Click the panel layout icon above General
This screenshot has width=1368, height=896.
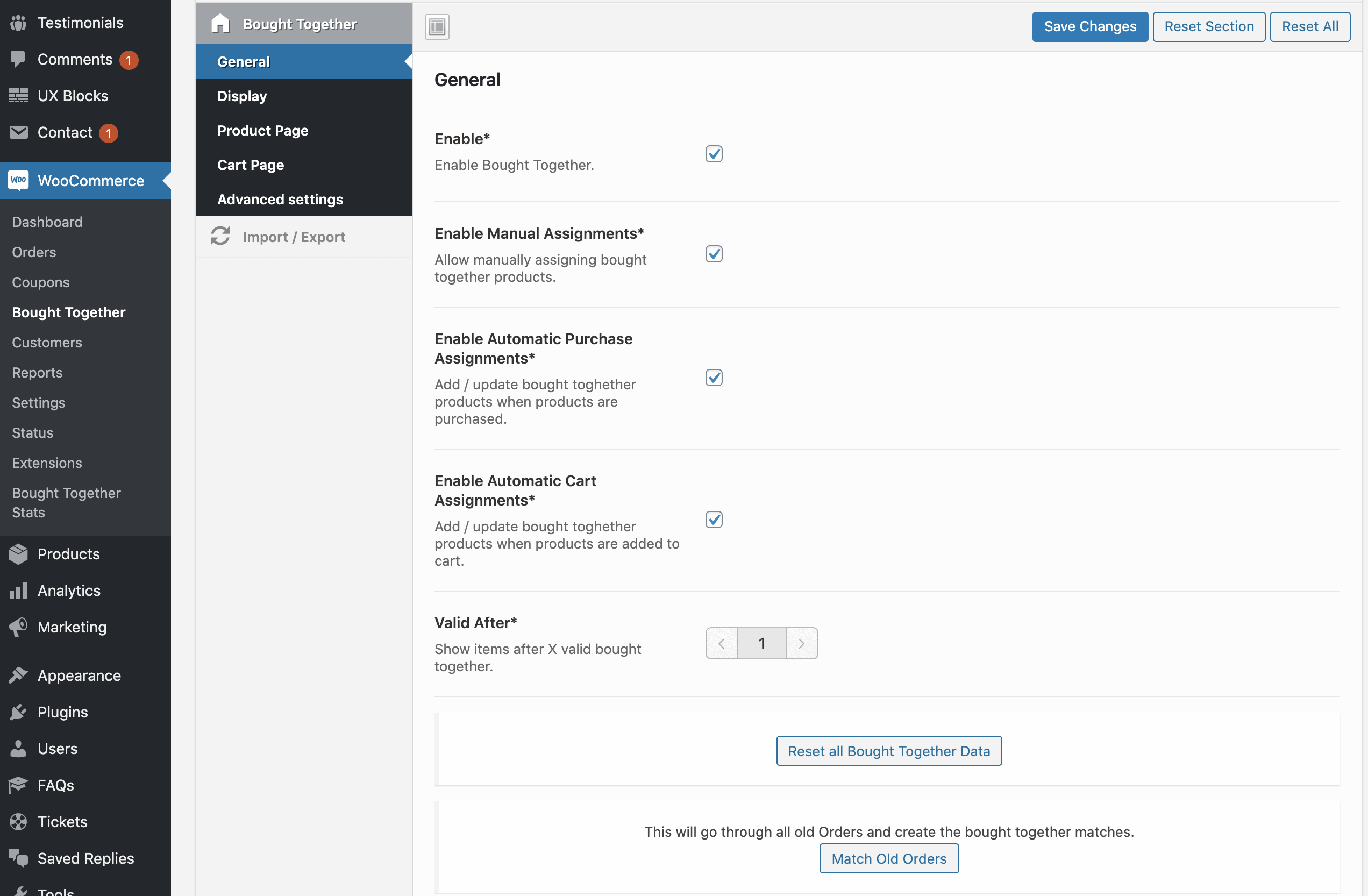coord(436,26)
